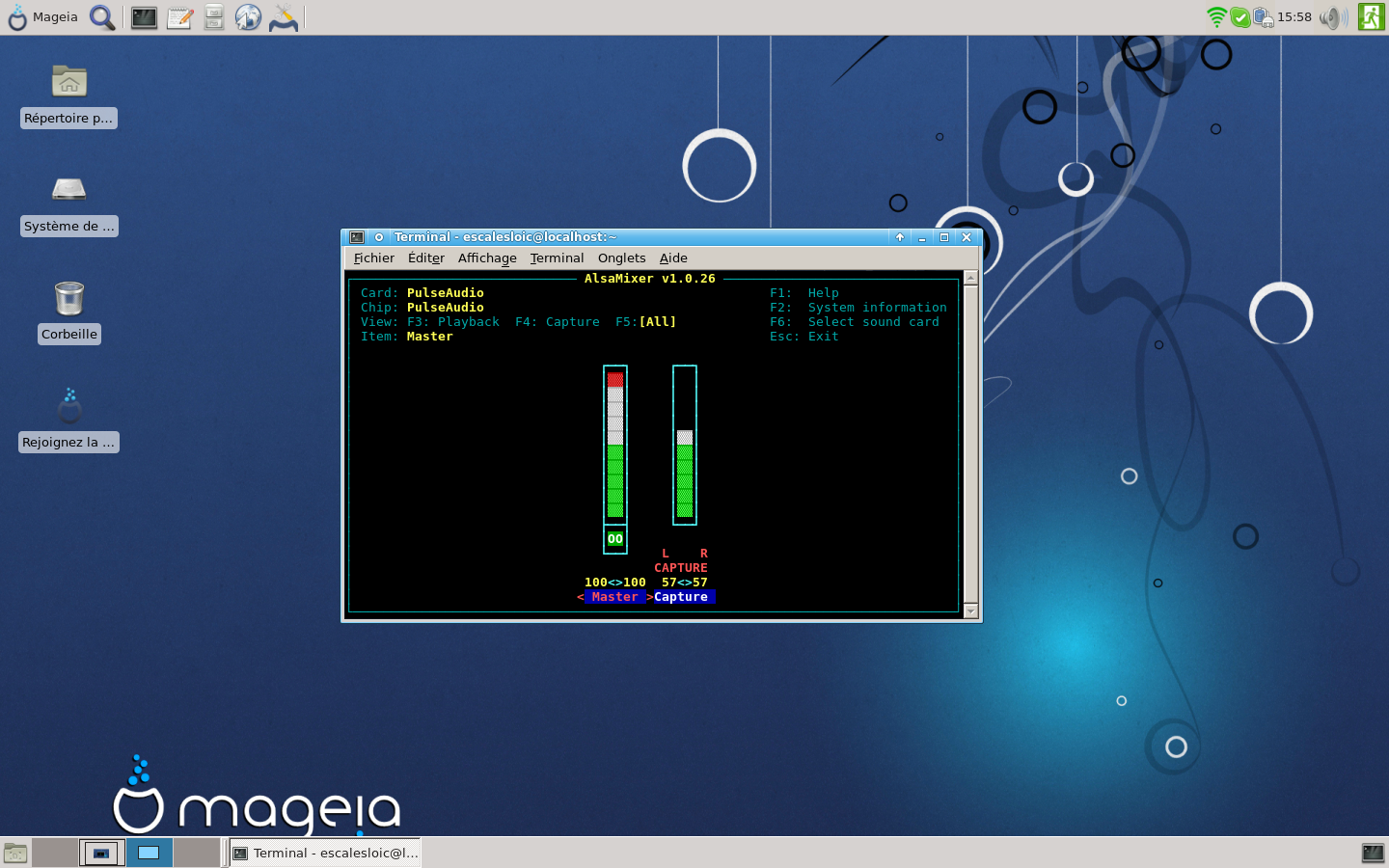The image size is (1389, 868).
Task: Click the green checkmark update status icon
Action: click(1240, 17)
